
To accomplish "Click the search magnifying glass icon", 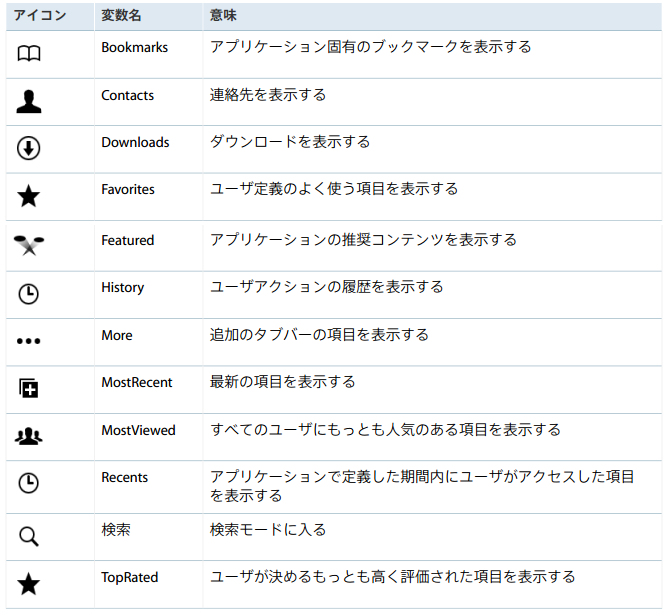I will [x=29, y=536].
